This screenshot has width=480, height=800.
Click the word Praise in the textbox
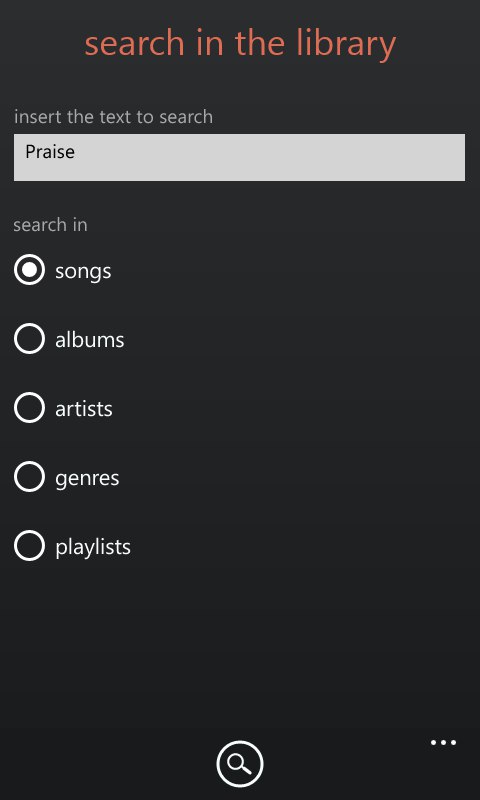click(50, 152)
